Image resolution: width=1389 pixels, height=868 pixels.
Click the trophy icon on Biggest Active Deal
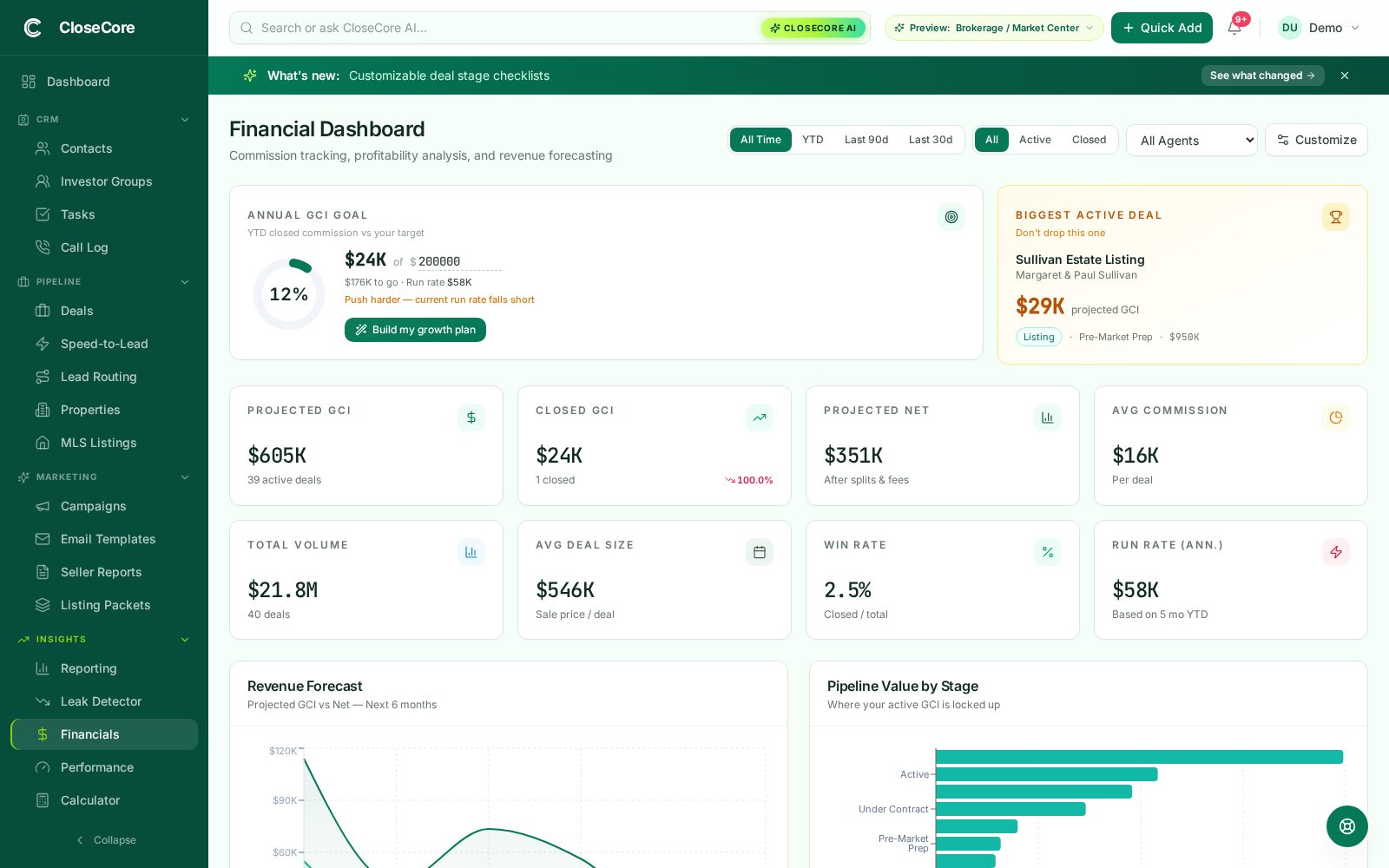[1336, 217]
